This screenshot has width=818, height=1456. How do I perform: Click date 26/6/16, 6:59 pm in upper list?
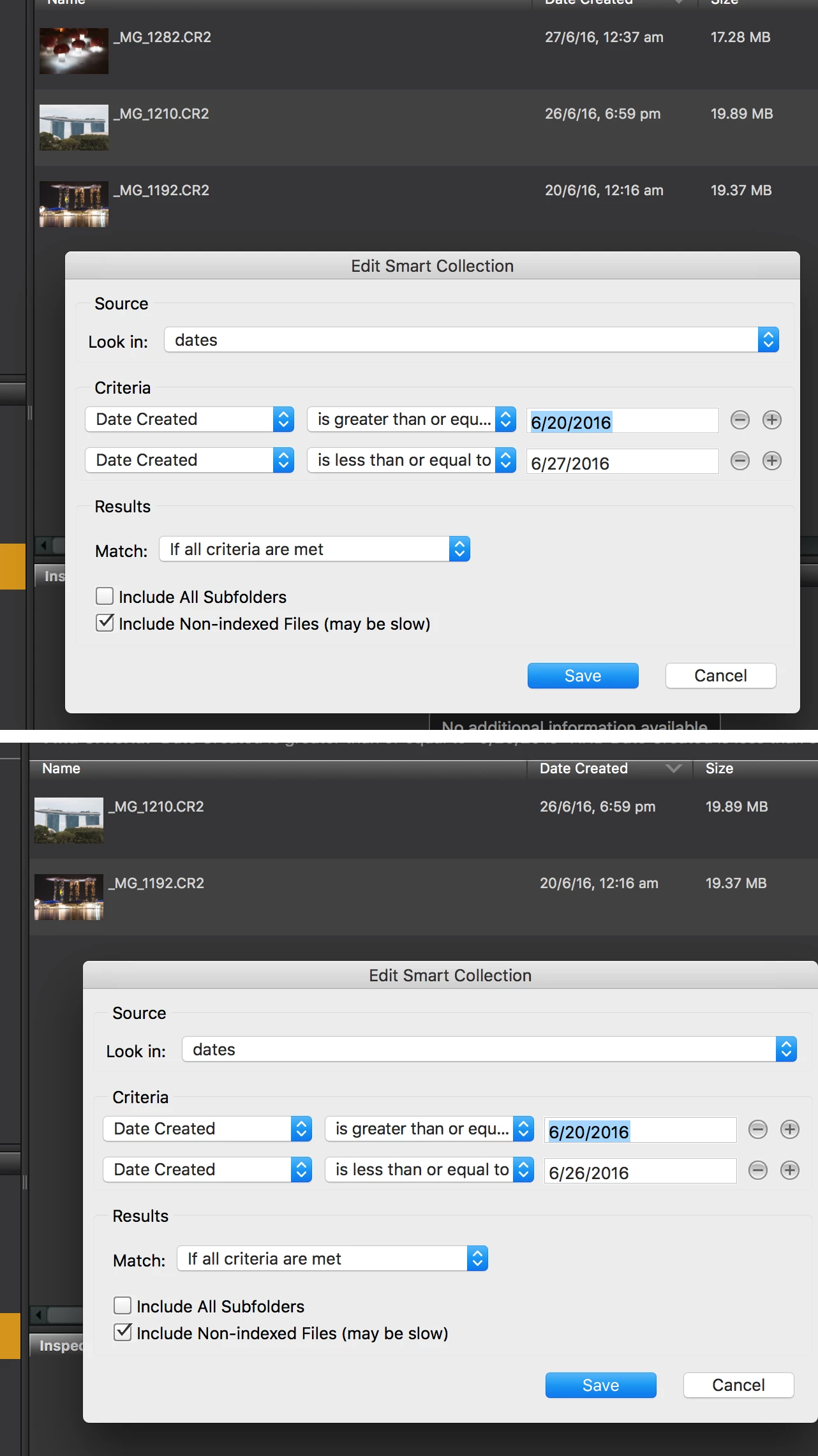tap(603, 114)
